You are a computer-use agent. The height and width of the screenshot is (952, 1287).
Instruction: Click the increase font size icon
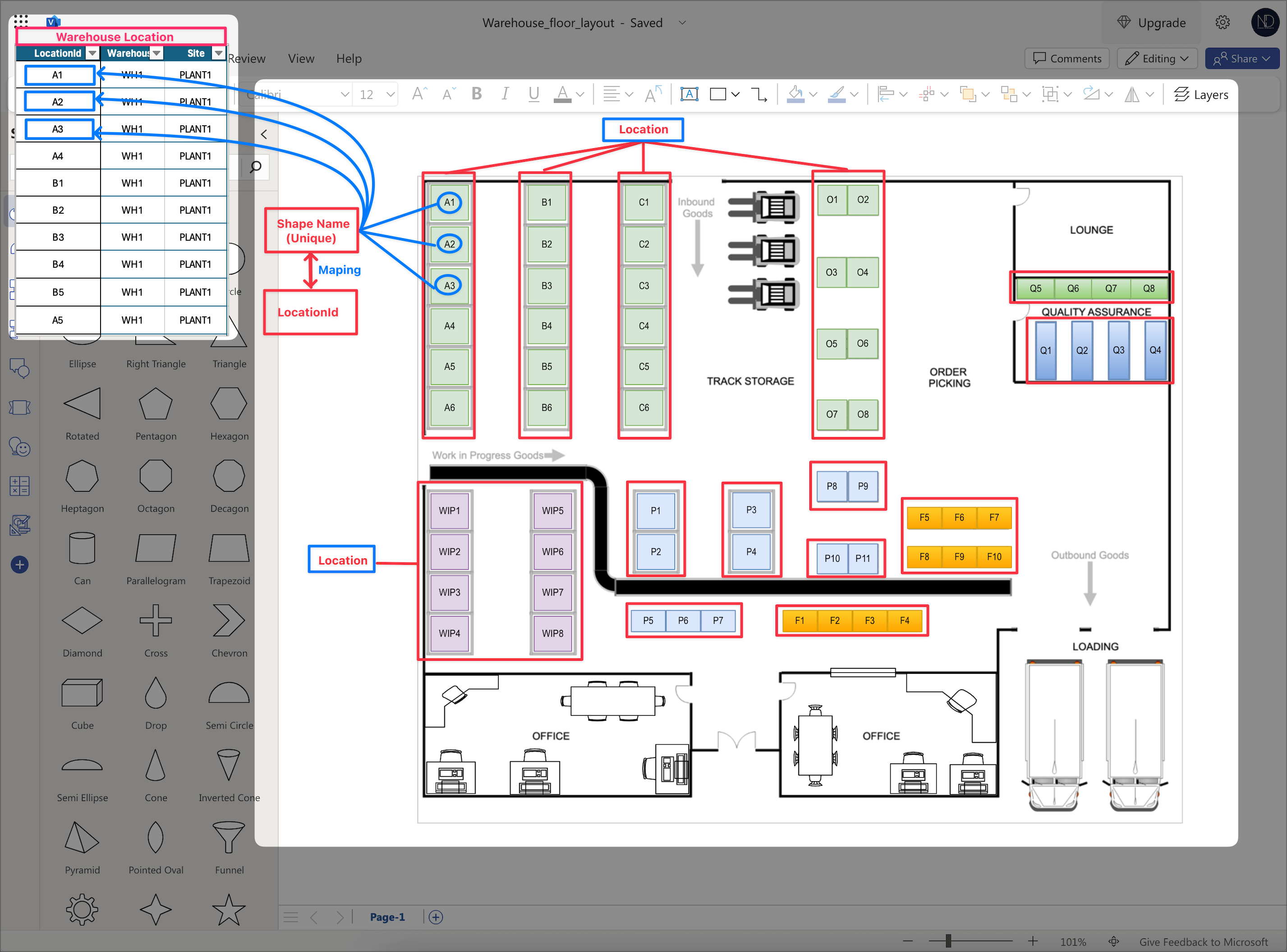tap(419, 94)
